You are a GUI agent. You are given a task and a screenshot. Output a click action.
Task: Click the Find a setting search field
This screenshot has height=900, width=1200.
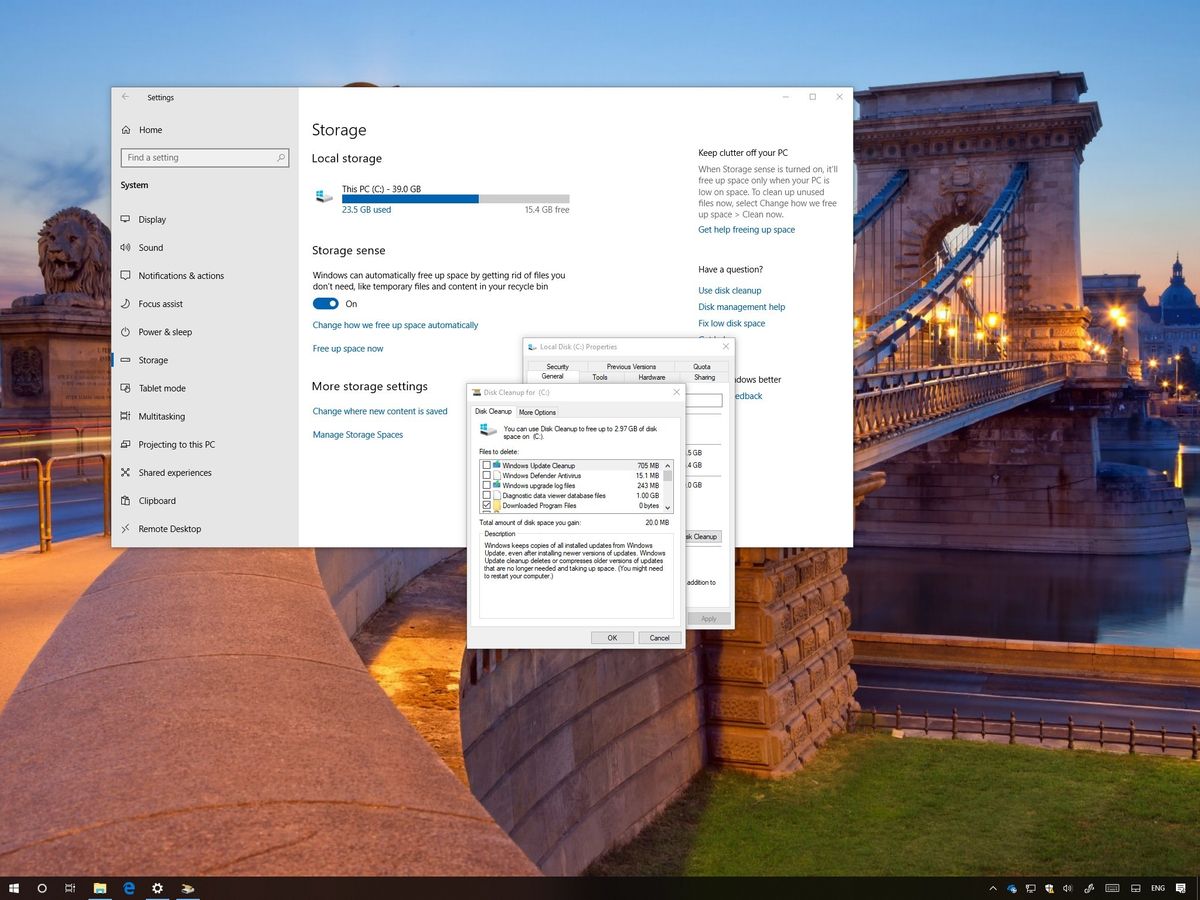205,157
